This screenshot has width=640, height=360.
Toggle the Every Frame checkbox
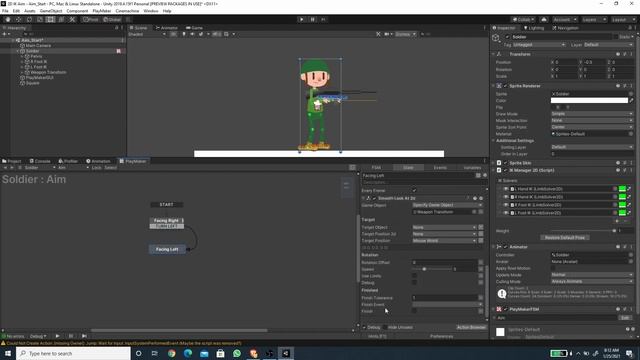click(414, 191)
